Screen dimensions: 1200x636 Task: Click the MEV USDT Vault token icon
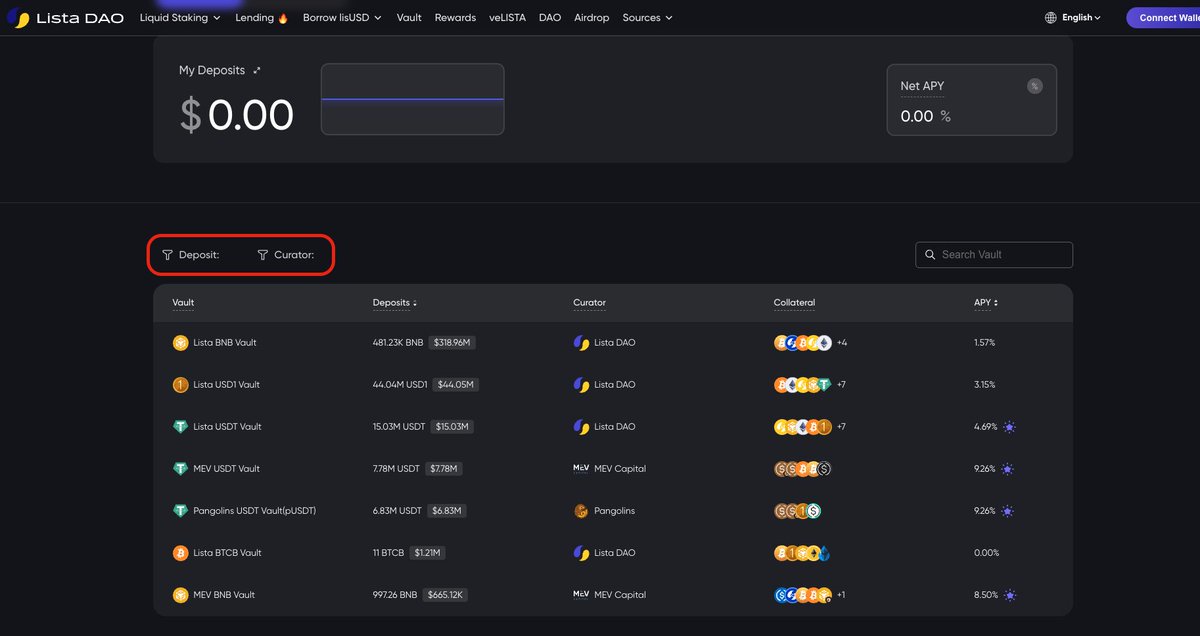181,469
